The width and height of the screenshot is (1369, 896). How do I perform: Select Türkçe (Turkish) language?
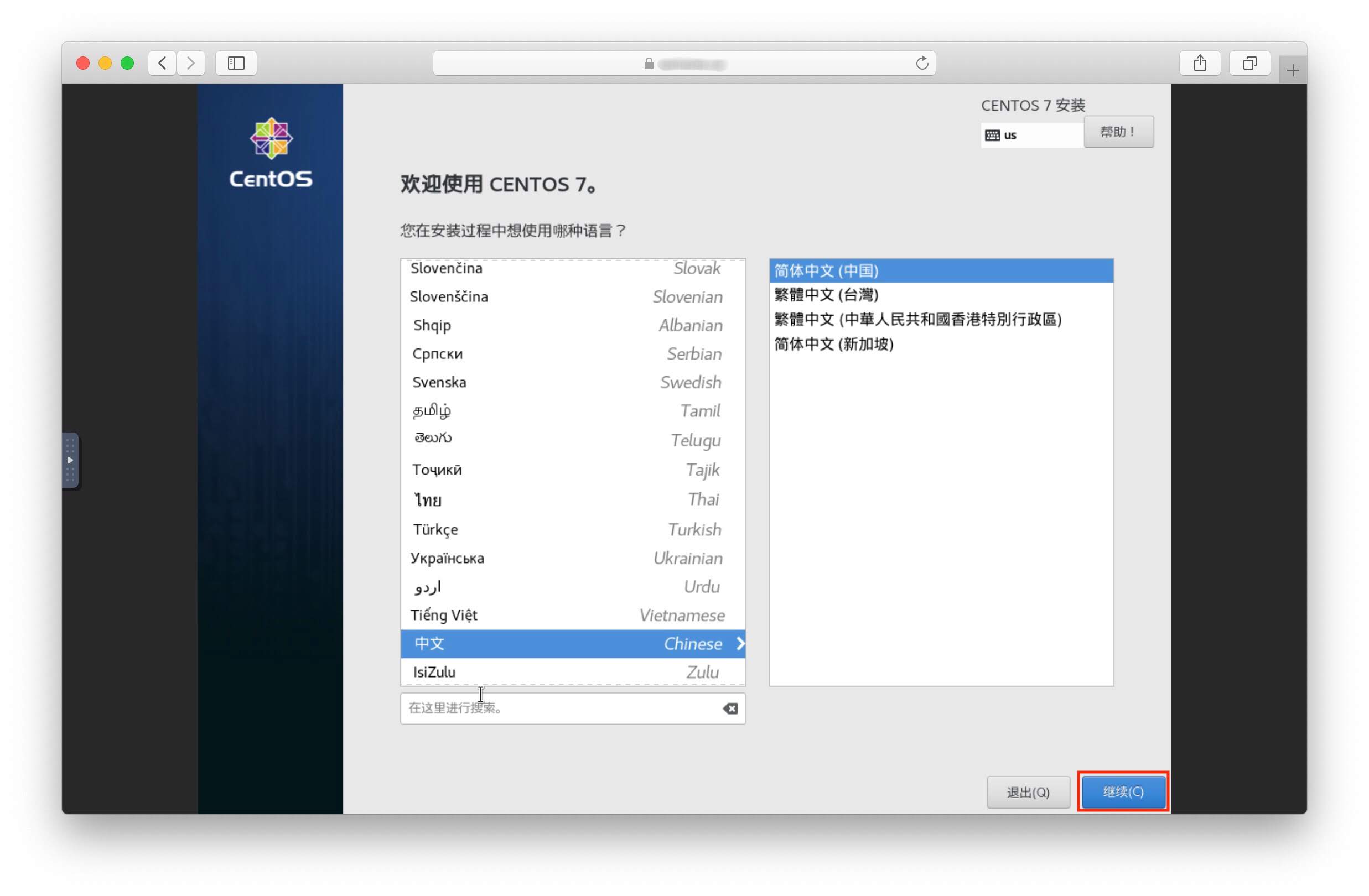pyautogui.click(x=573, y=529)
